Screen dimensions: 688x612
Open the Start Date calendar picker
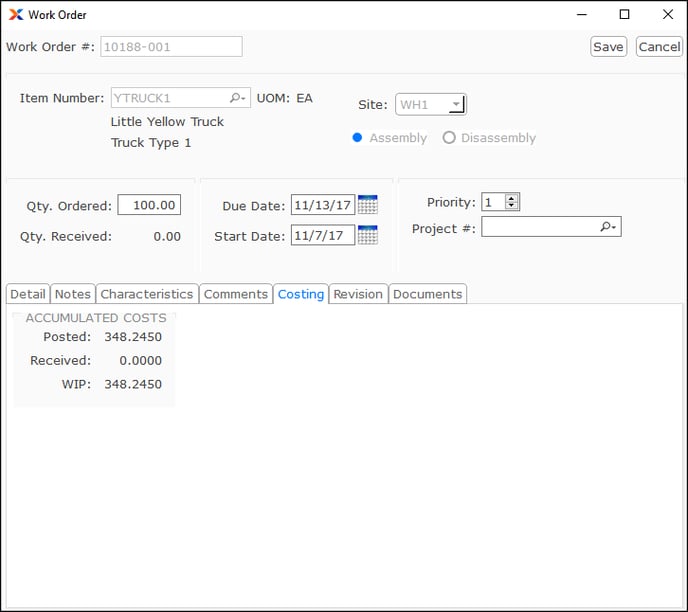[x=367, y=236]
